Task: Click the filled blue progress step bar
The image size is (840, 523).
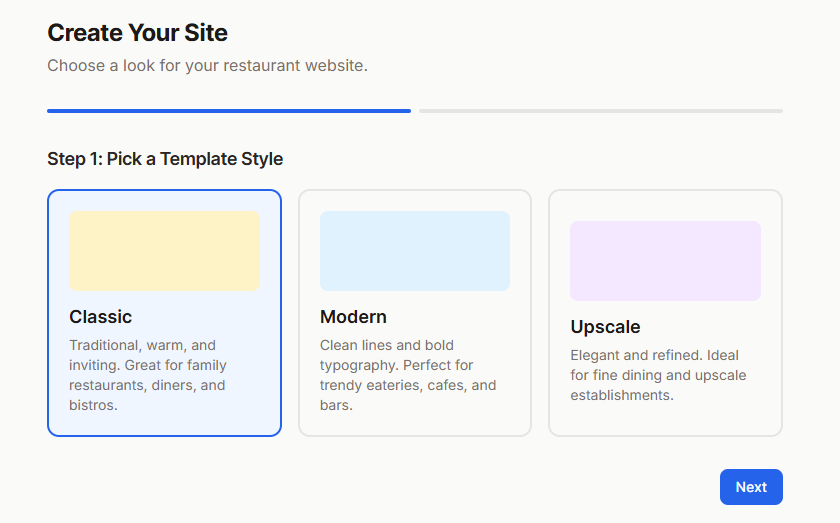Action: coord(229,111)
